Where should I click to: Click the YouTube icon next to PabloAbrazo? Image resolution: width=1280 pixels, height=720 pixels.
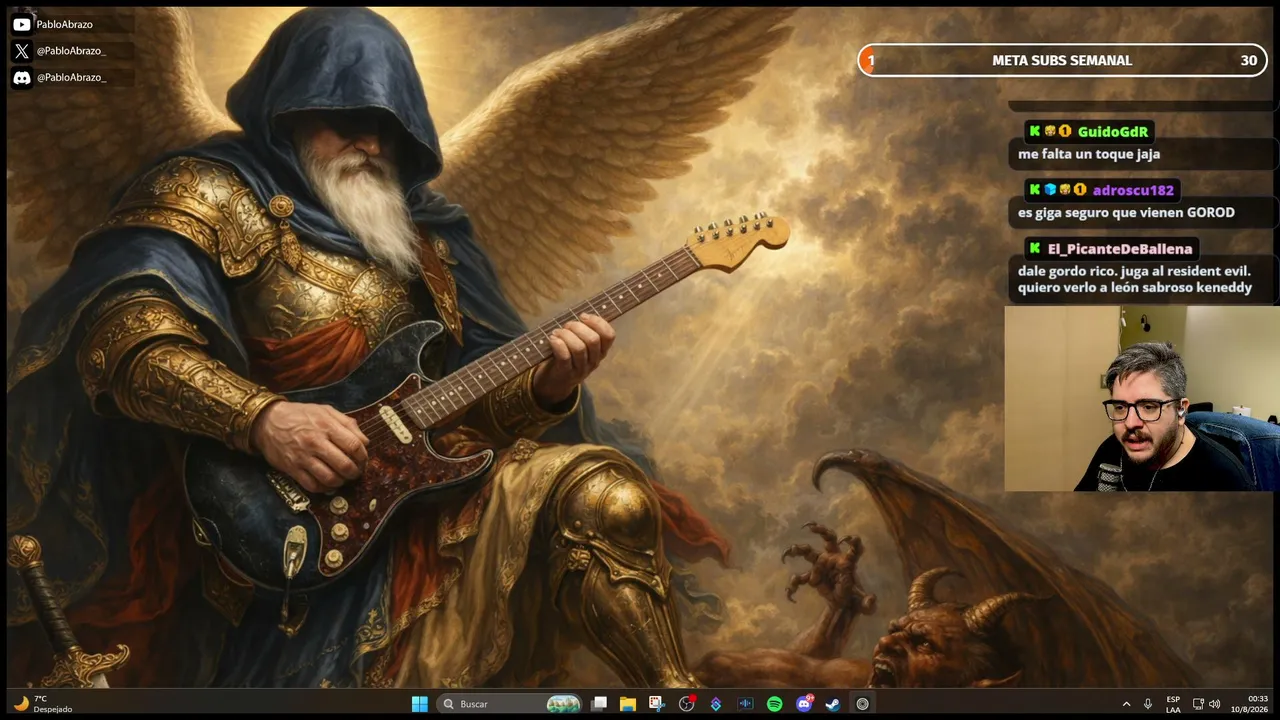pos(21,24)
